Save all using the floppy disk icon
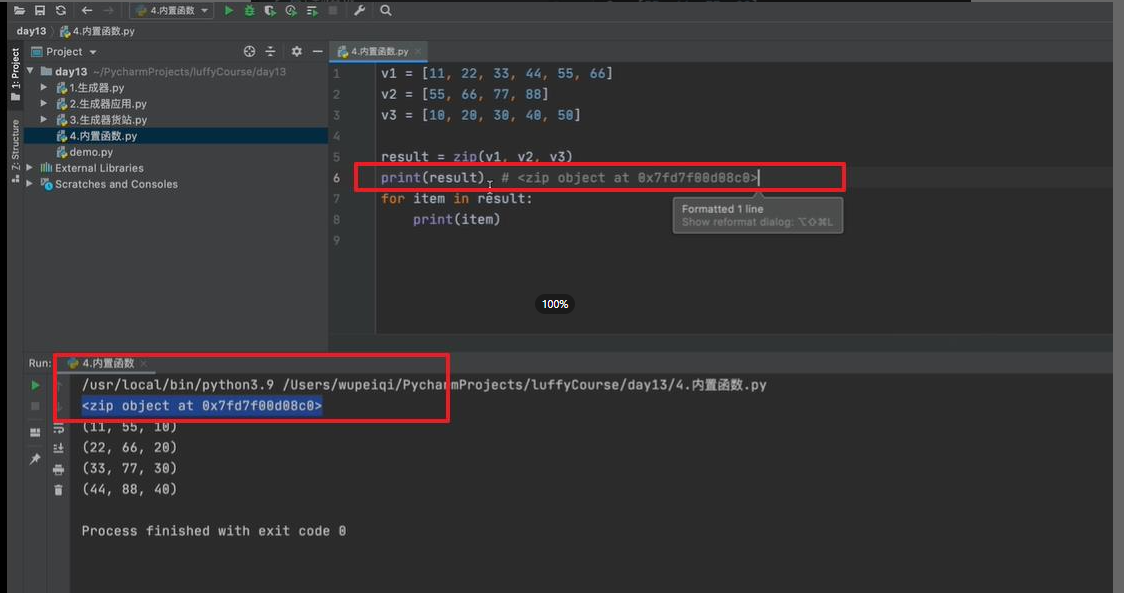 pos(40,10)
